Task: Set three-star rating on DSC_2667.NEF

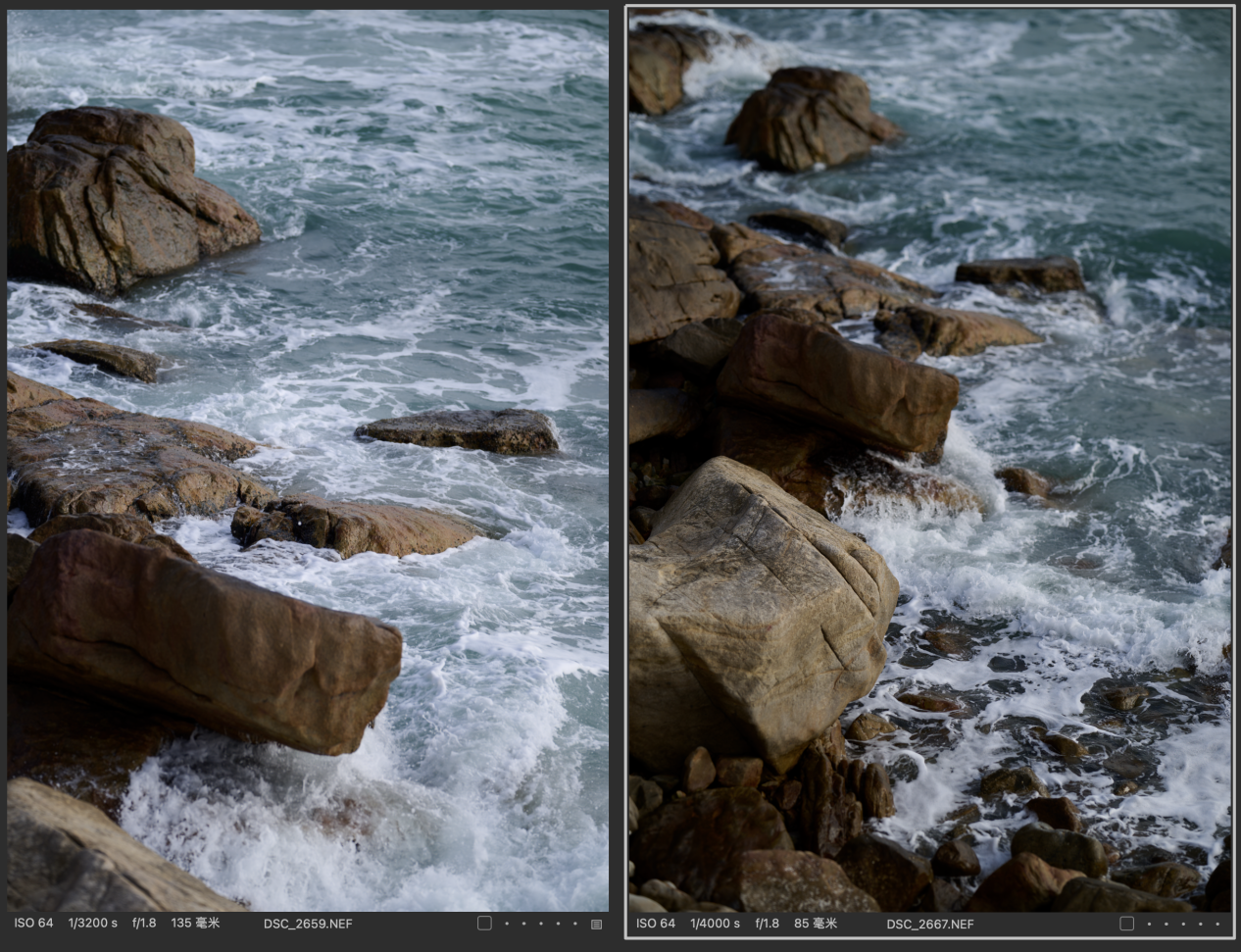Action: [1183, 924]
